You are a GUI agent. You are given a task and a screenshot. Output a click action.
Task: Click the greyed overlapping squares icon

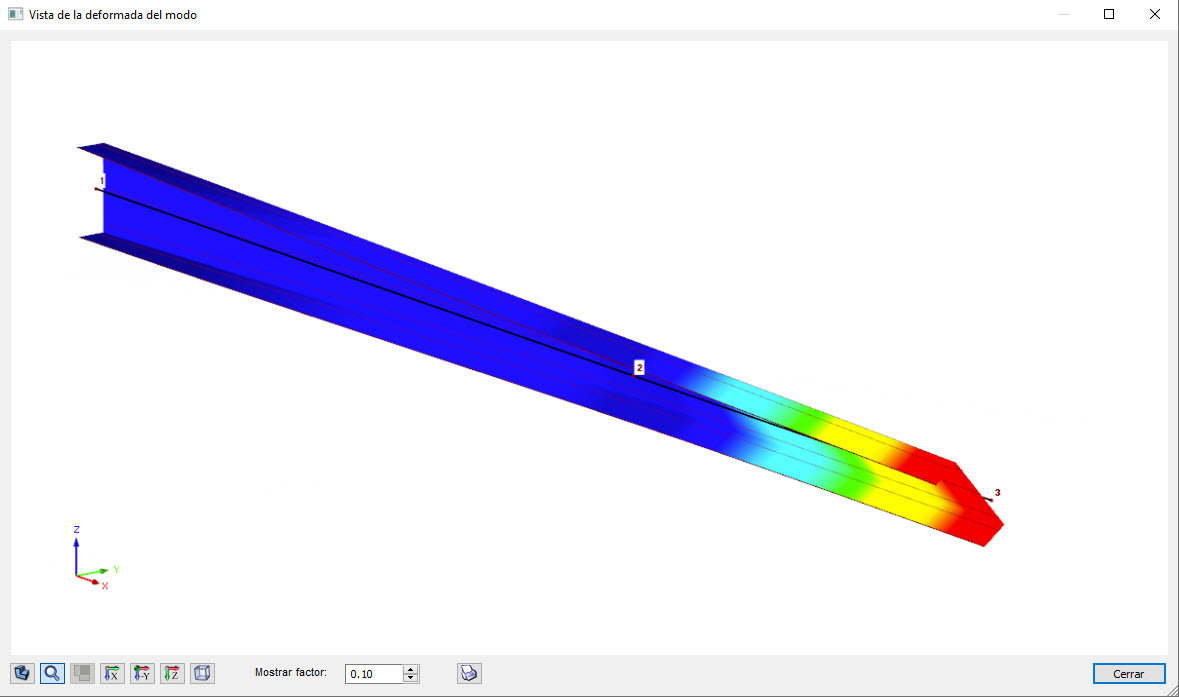pos(82,673)
